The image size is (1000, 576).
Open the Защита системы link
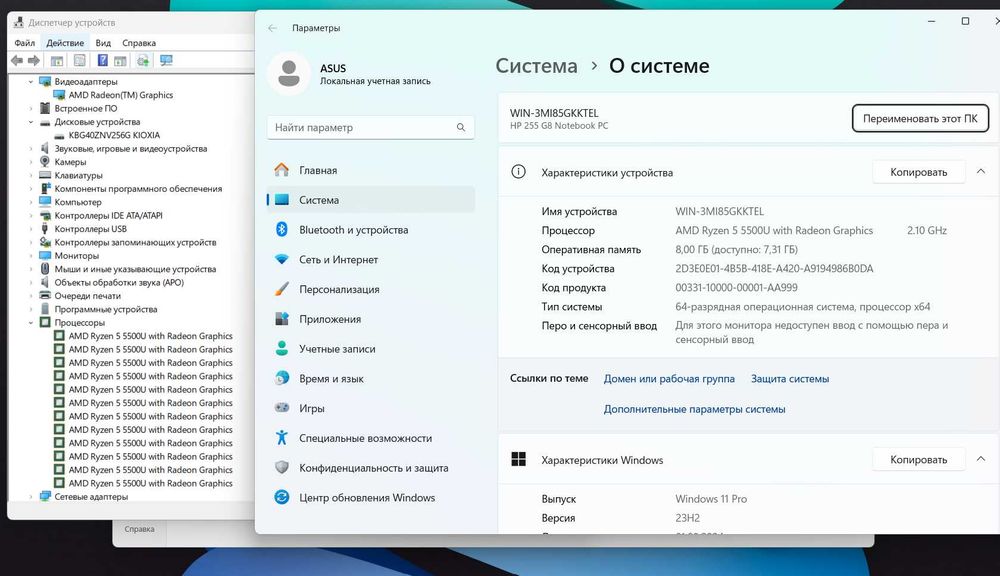[790, 379]
